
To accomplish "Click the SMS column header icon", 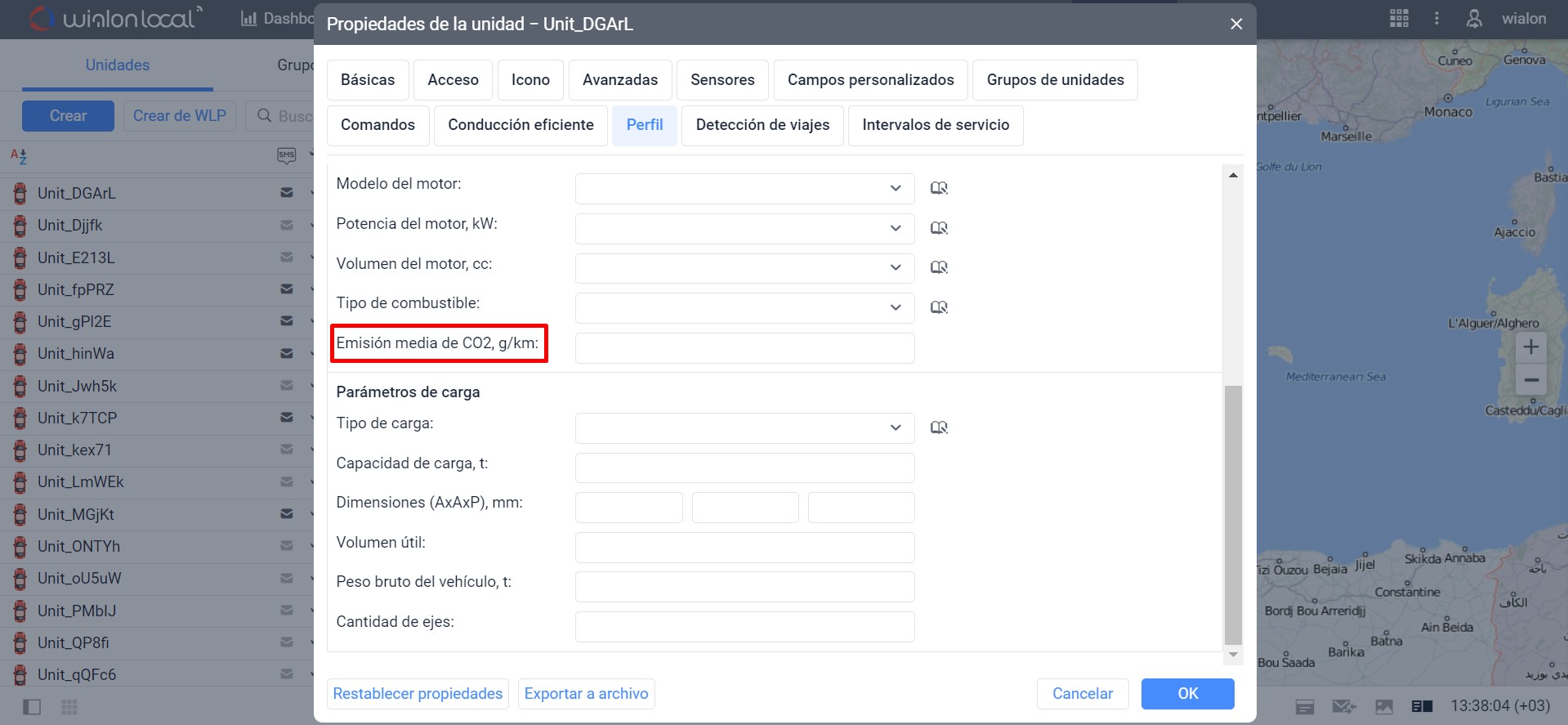I will 286,155.
